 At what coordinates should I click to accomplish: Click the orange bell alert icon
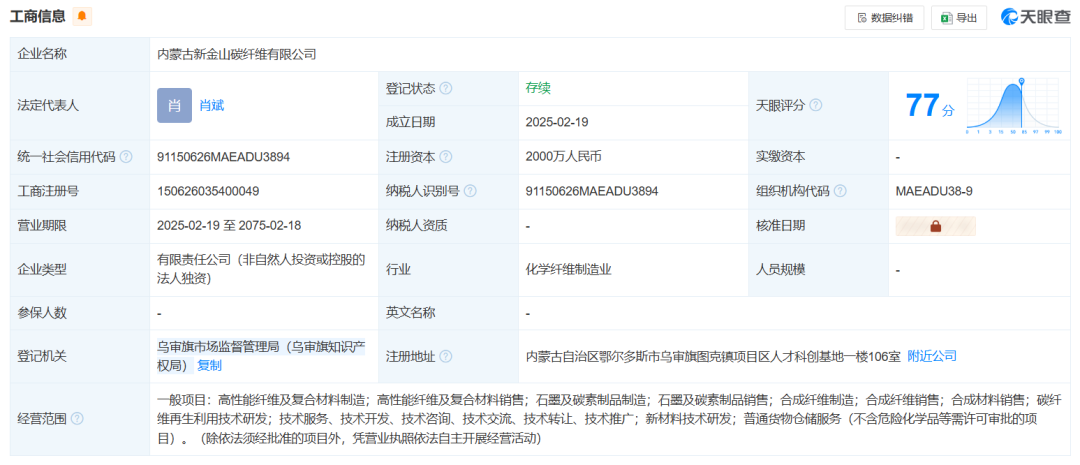click(82, 17)
